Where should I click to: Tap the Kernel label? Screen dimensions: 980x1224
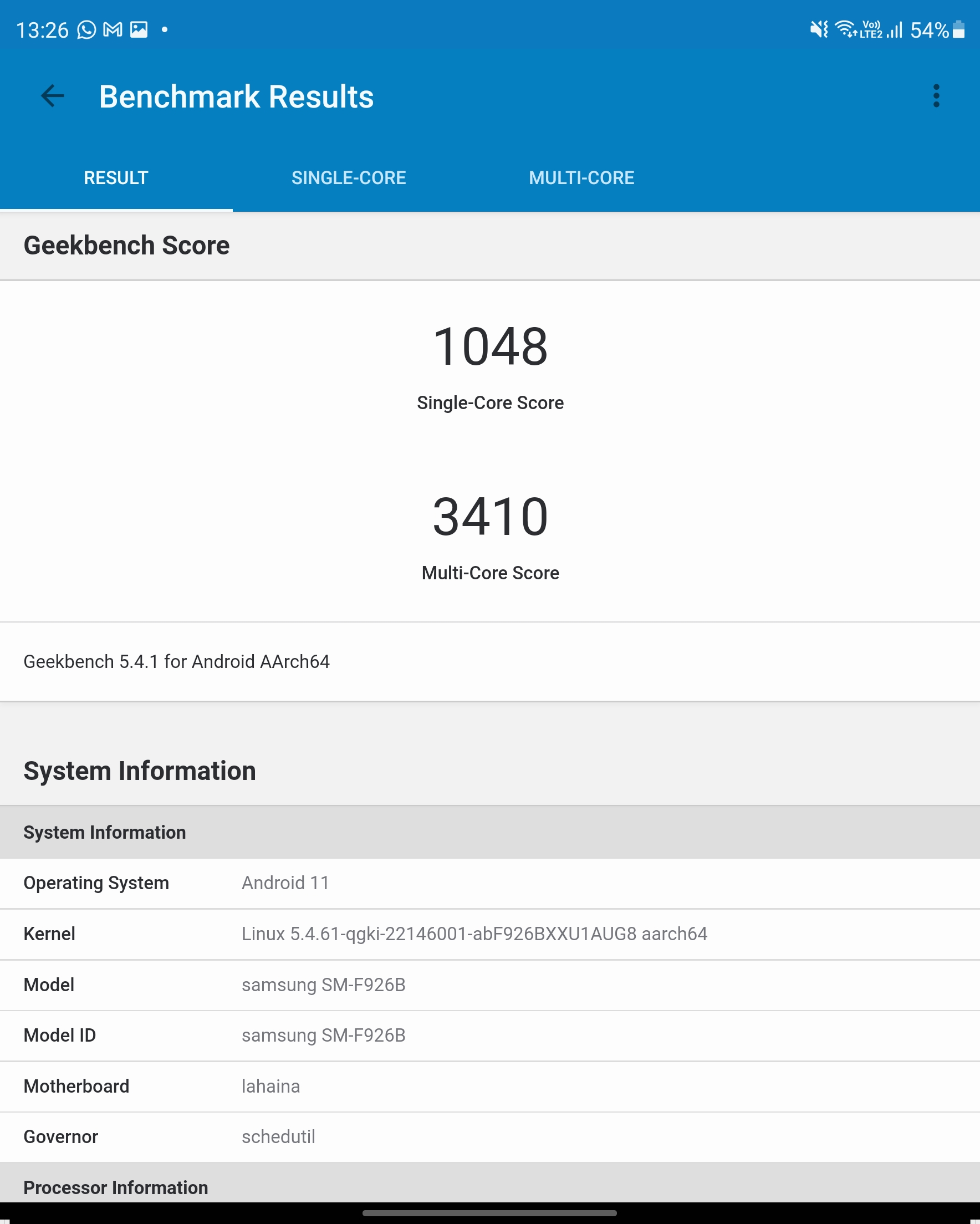click(49, 934)
